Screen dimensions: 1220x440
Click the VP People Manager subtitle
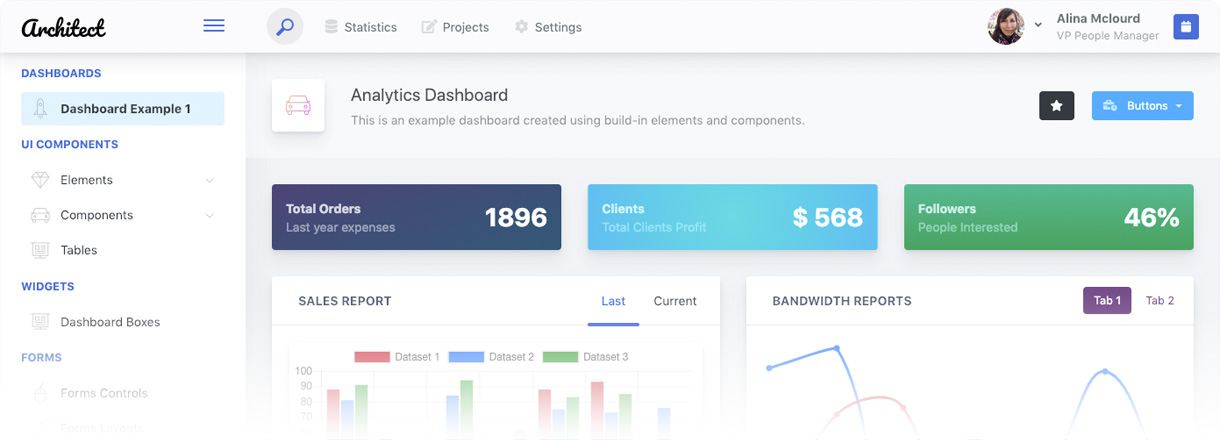click(x=1108, y=36)
